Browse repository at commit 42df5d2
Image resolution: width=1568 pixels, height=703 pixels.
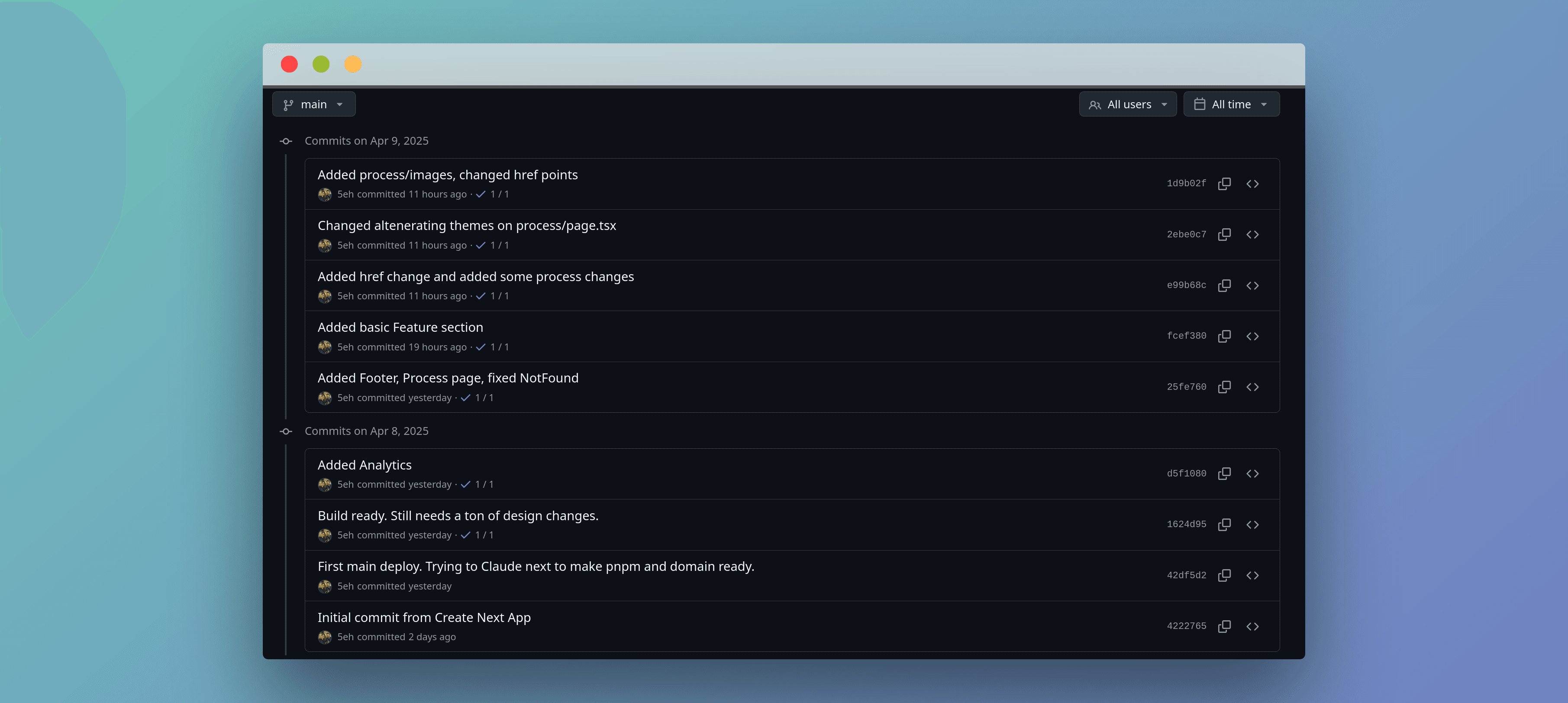click(1252, 575)
